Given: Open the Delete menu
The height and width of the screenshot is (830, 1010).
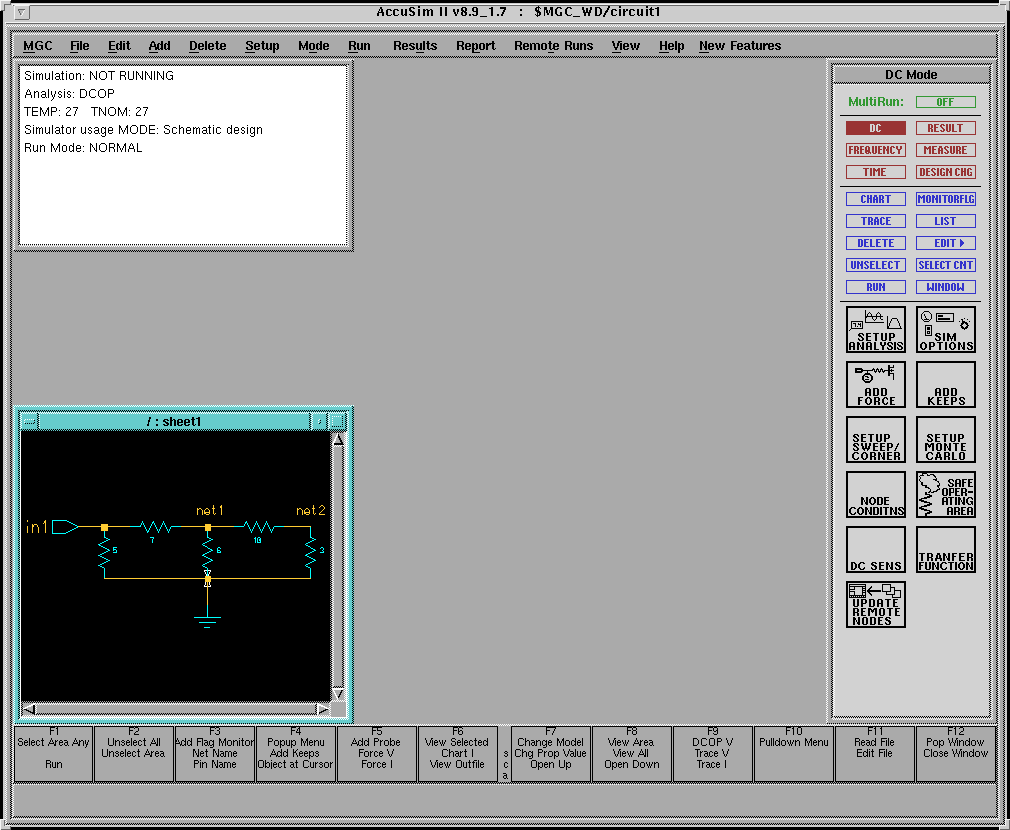Looking at the screenshot, I should pyautogui.click(x=207, y=46).
